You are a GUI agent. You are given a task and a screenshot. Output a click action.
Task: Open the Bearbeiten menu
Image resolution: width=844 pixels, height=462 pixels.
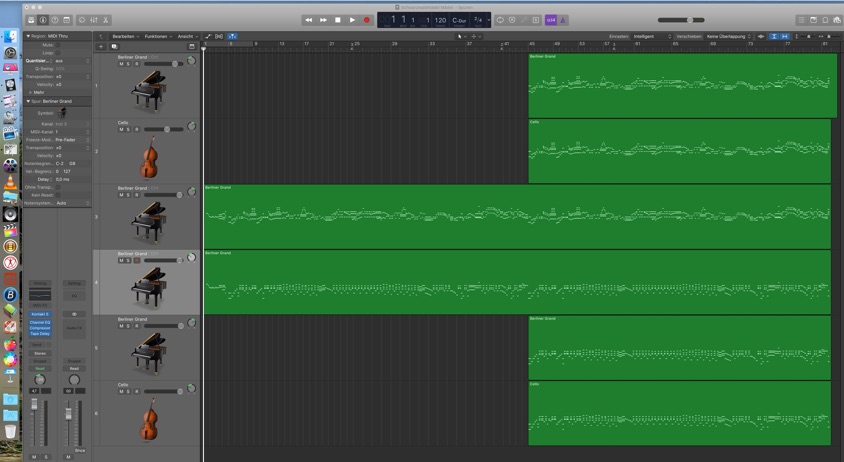(124, 36)
